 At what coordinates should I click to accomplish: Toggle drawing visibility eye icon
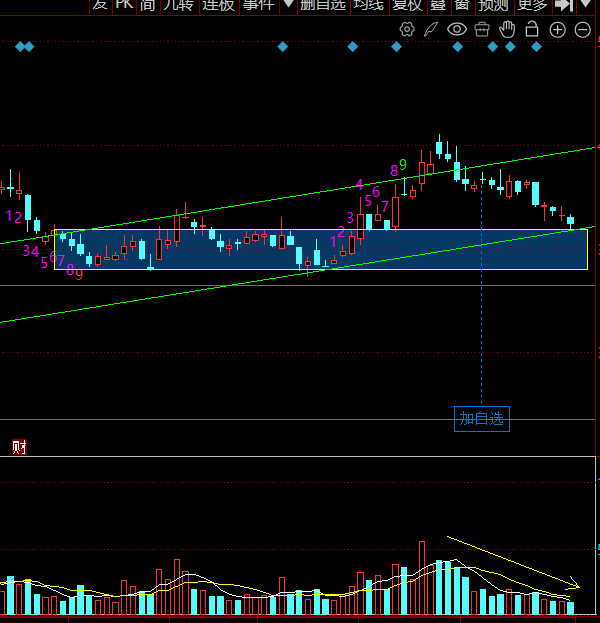point(457,29)
